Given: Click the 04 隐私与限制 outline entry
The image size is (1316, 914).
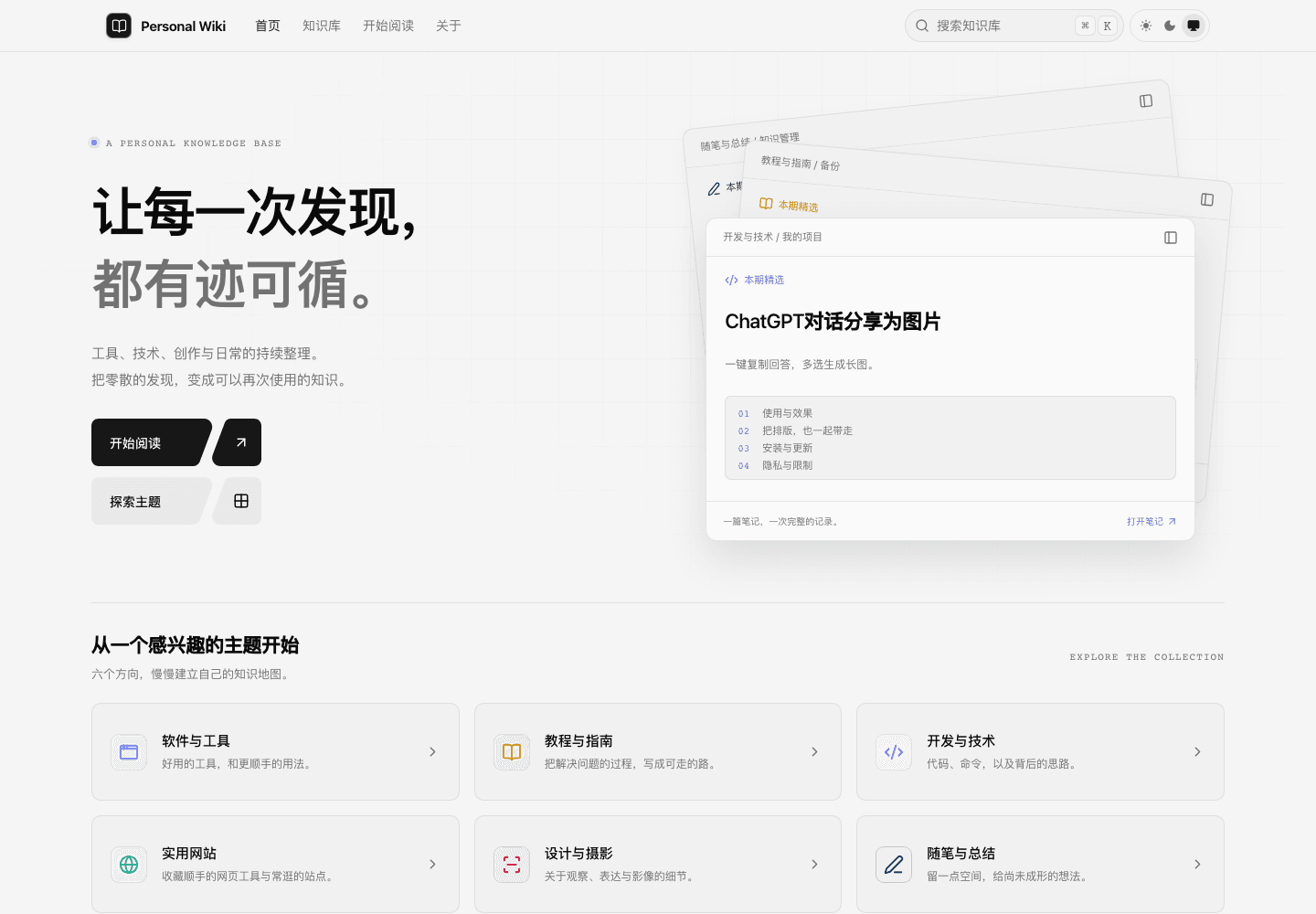Looking at the screenshot, I should click(775, 465).
